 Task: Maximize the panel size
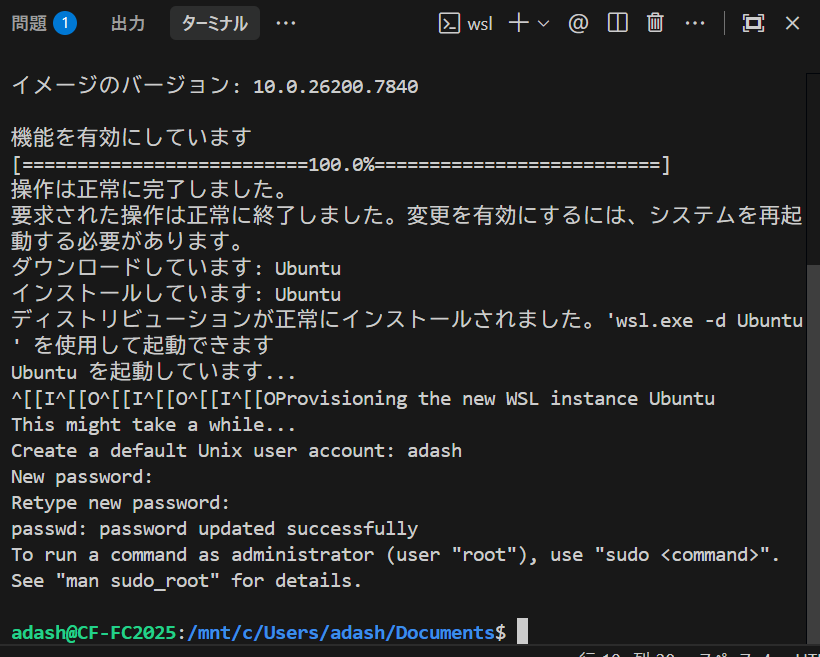click(753, 23)
